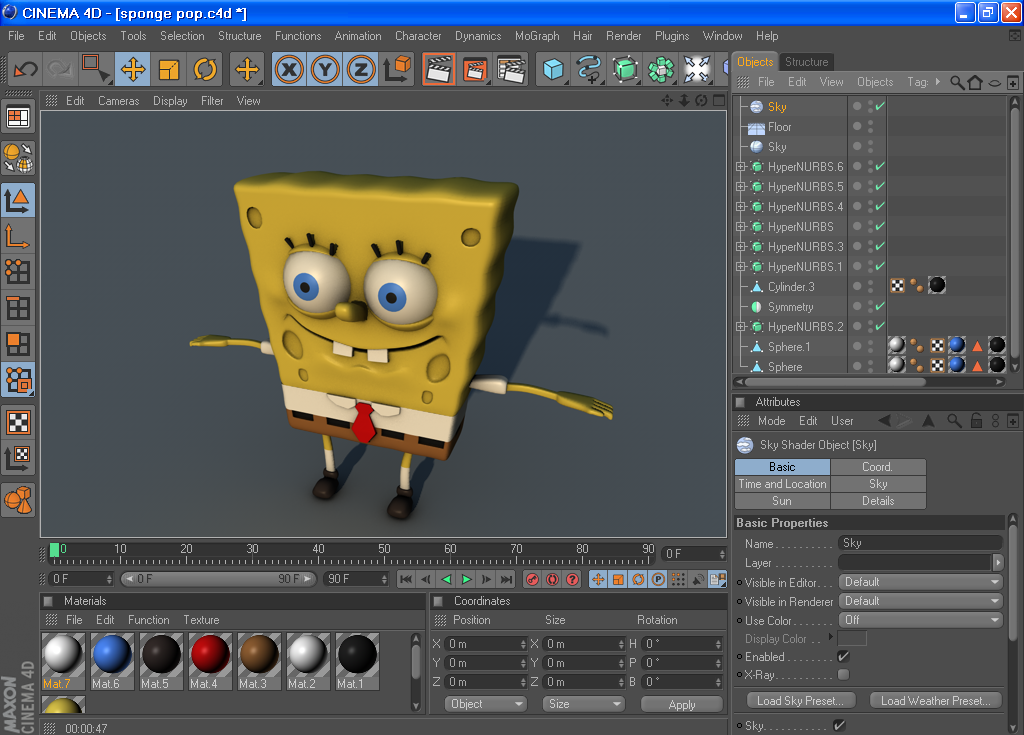The image size is (1024, 735).
Task: Open the Render menu
Action: (x=623, y=36)
